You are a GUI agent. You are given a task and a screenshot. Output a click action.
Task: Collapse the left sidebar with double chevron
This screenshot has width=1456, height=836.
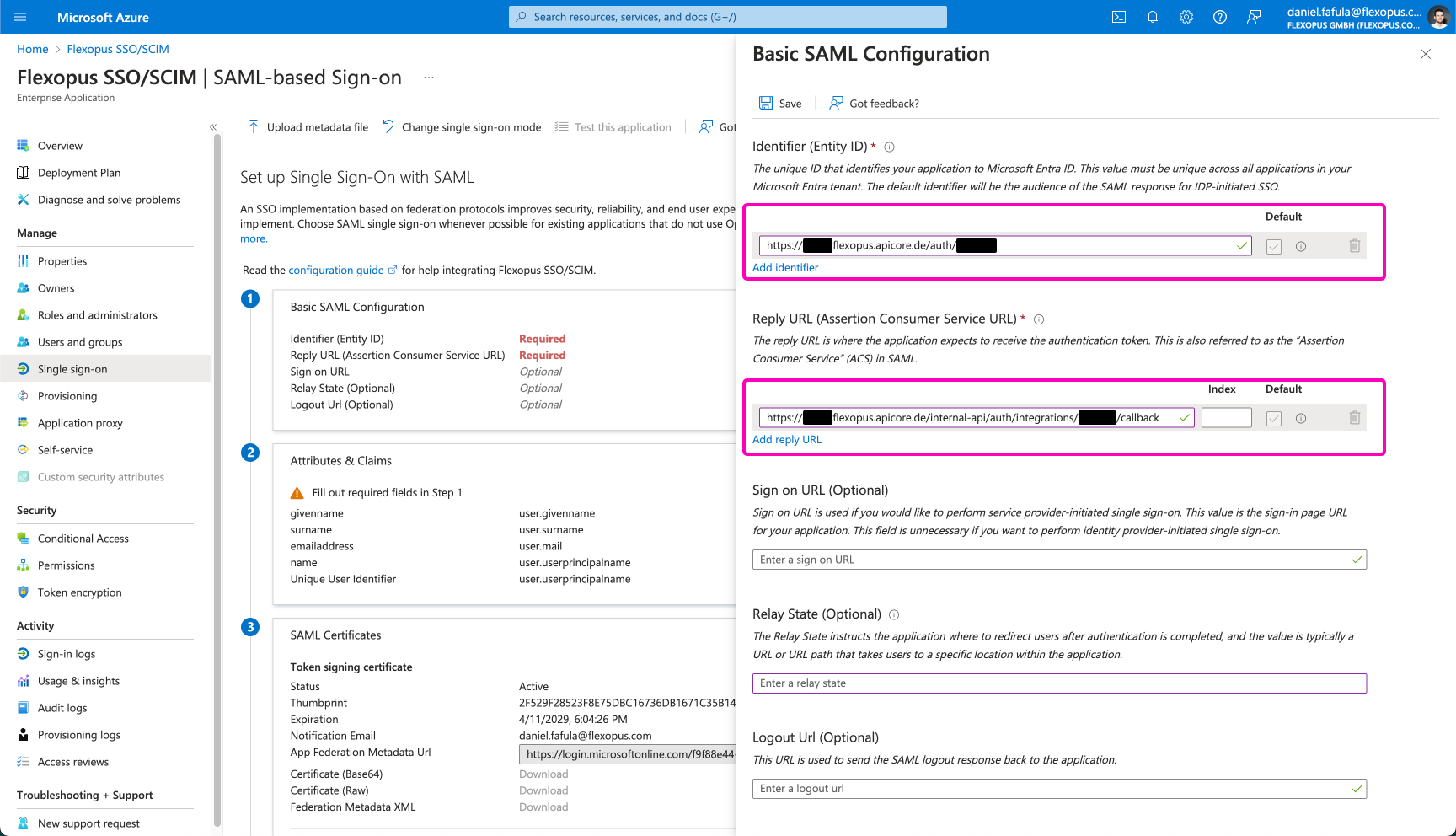click(x=213, y=127)
